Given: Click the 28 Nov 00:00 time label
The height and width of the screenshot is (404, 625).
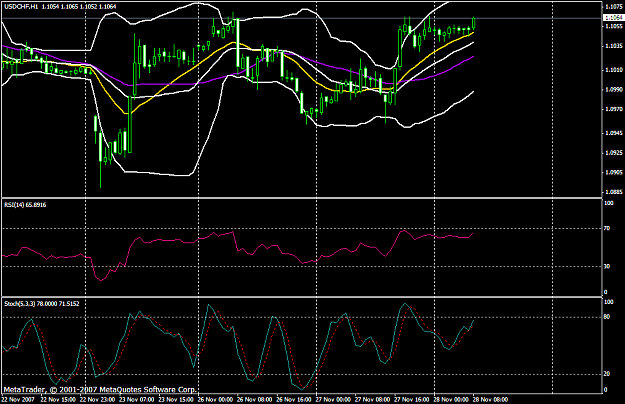Looking at the screenshot, I should 451,399.
